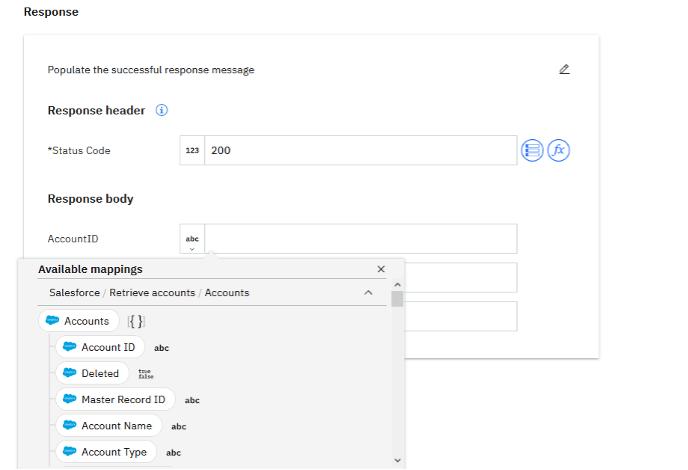Open the Response header info icon
Viewport: 688px width, 470px height.
[161, 110]
